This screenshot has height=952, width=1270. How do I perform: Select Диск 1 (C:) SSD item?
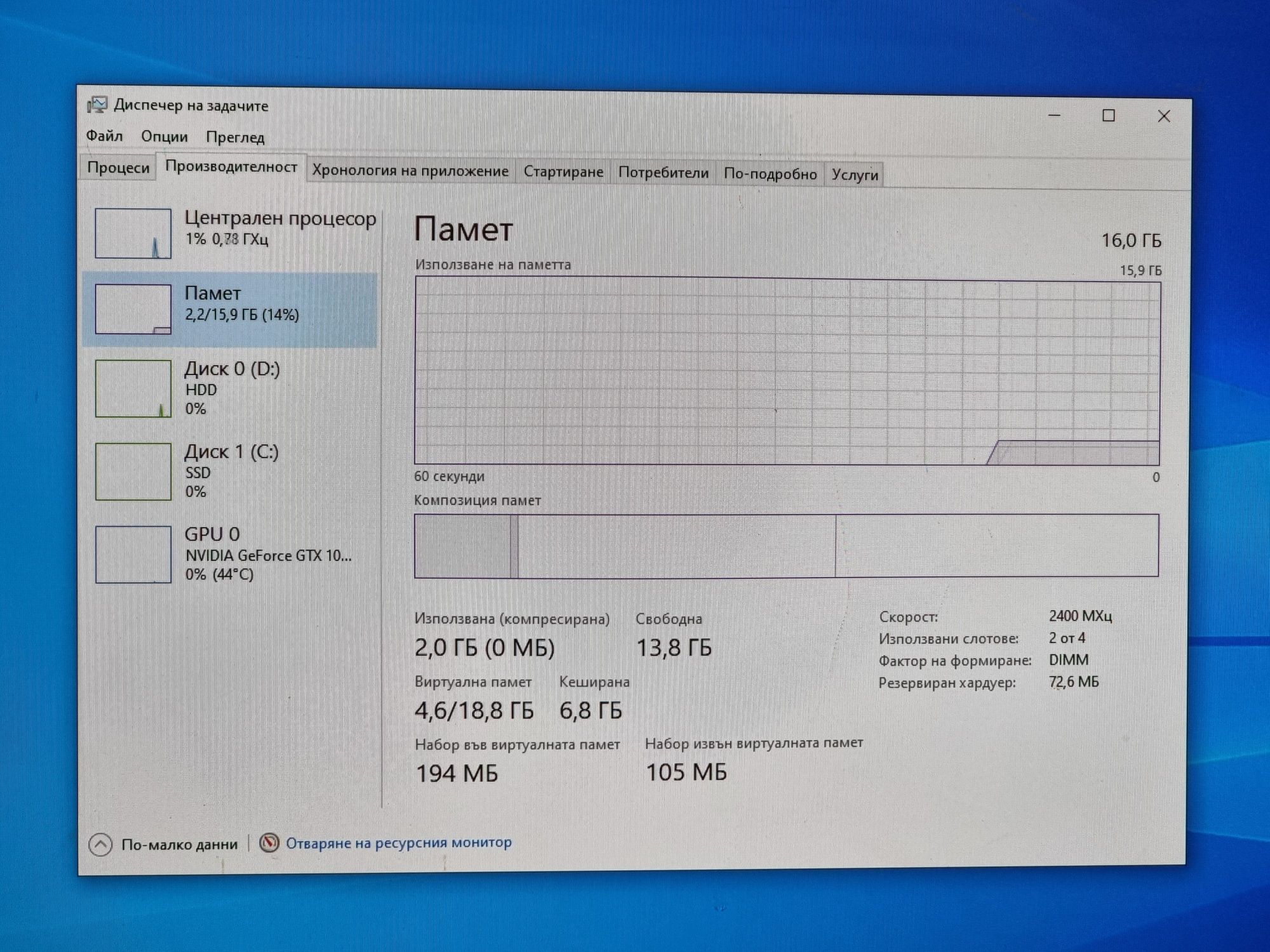click(230, 471)
